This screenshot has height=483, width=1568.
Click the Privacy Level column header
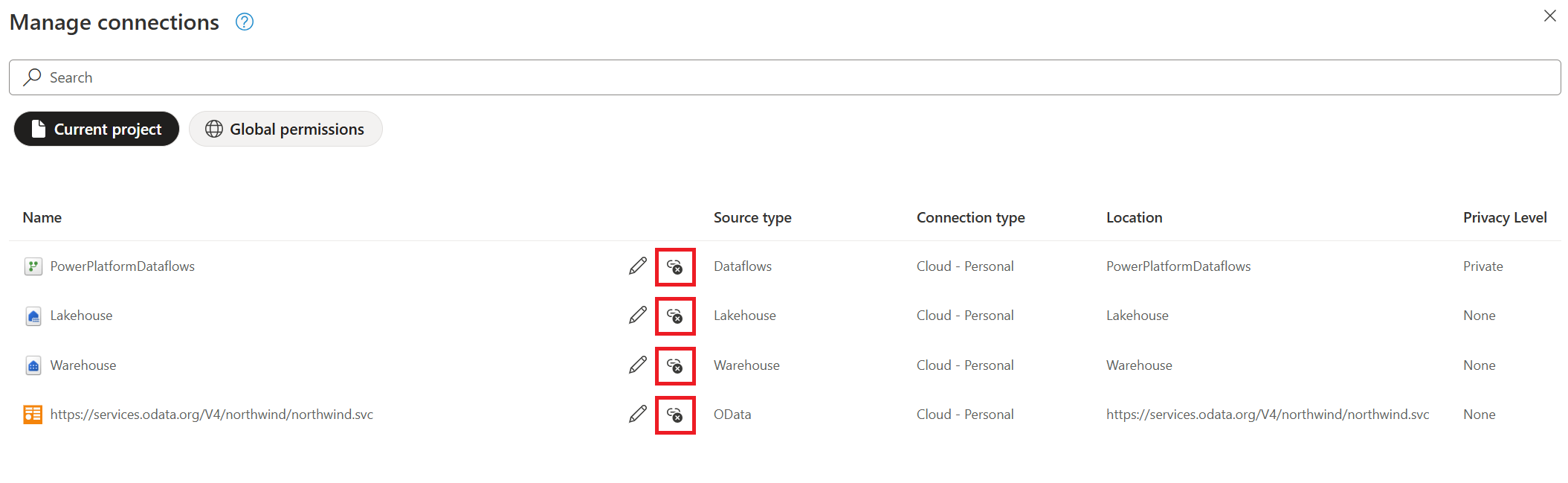[1505, 217]
